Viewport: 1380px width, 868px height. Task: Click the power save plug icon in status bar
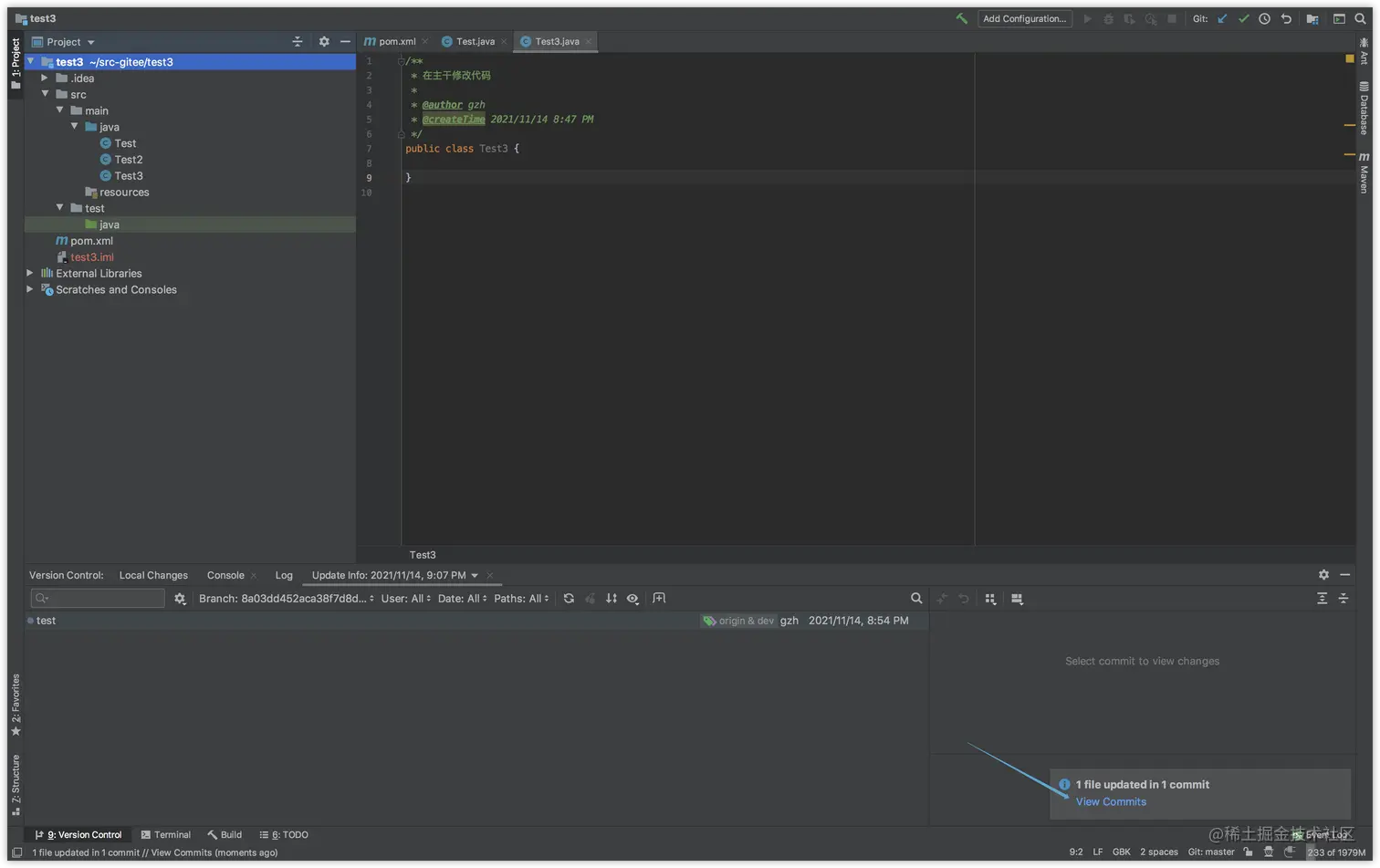pos(1290,852)
